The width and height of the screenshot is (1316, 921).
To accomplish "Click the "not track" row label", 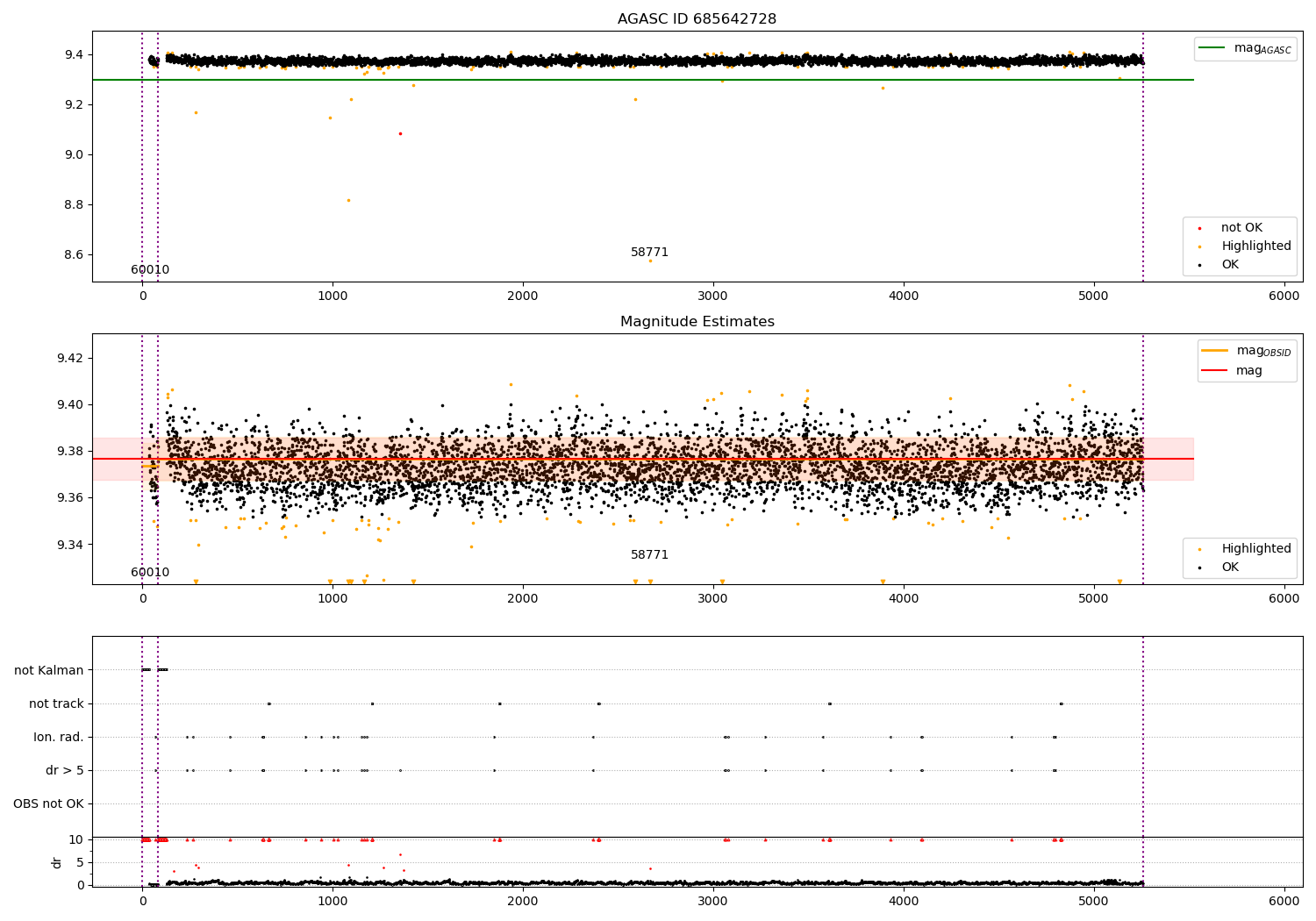I will tap(56, 703).
